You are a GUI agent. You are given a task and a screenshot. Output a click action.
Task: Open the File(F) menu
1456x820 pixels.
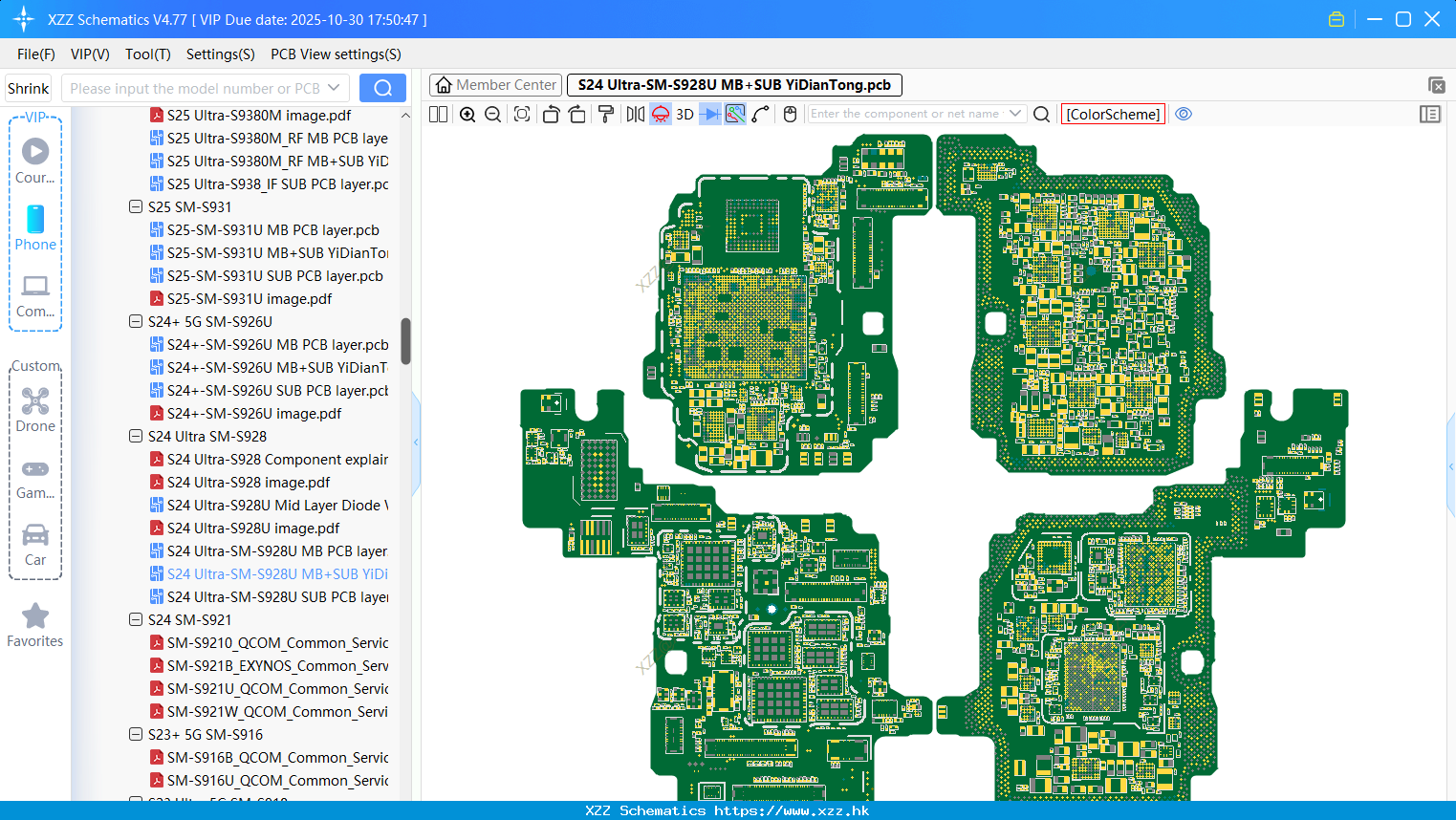pyautogui.click(x=36, y=54)
